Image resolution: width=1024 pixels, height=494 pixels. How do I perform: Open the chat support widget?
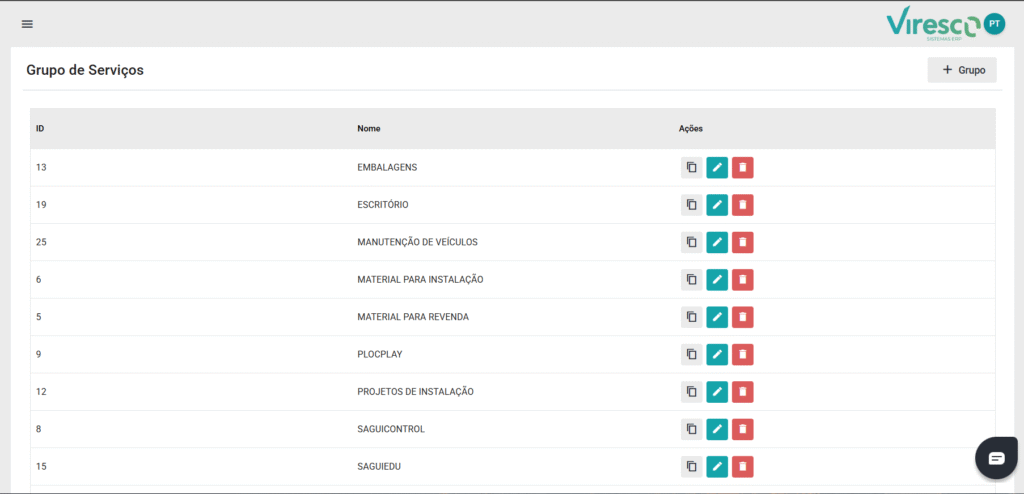point(996,458)
